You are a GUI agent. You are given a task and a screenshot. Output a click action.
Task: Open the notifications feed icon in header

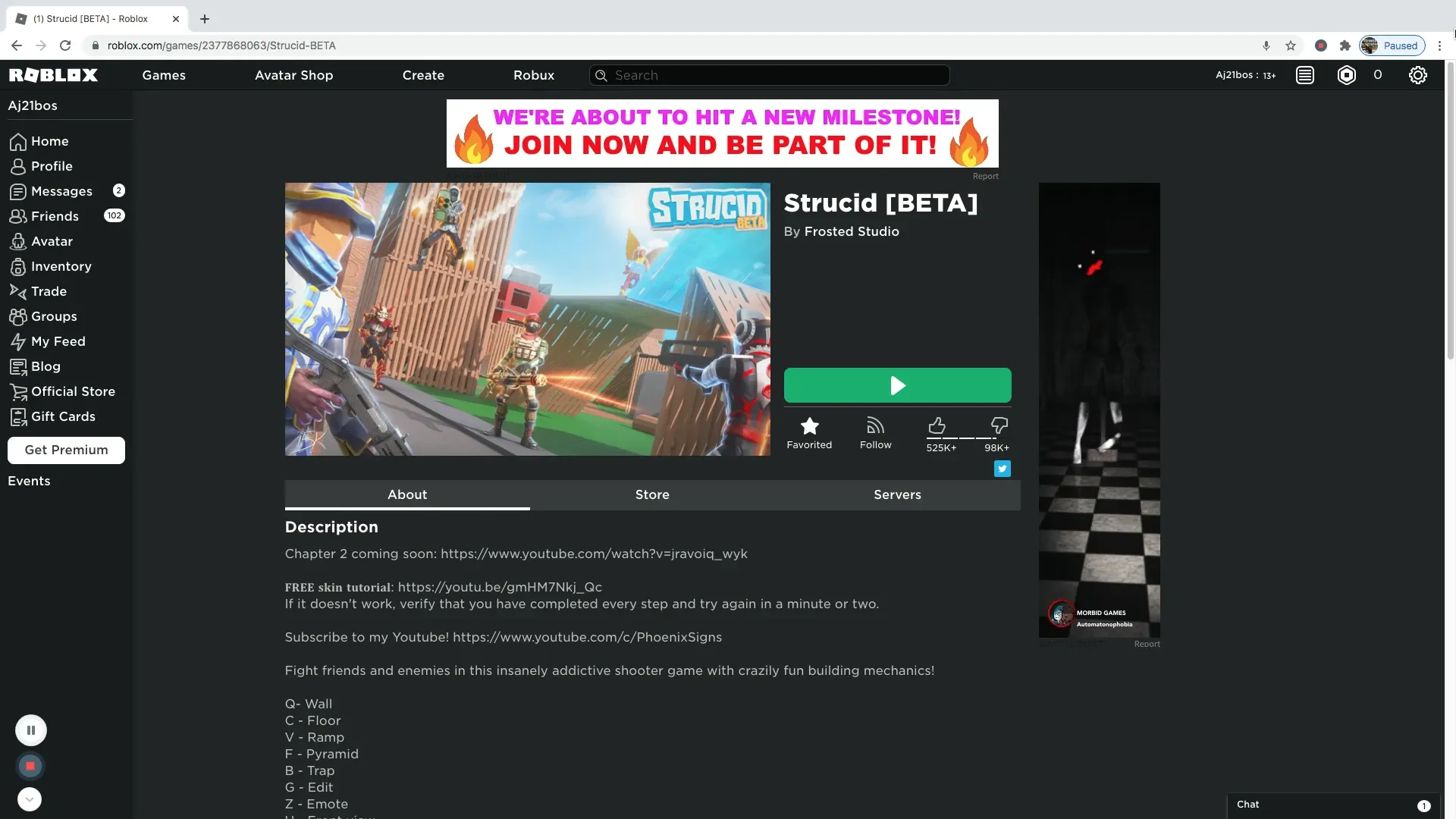1304,75
